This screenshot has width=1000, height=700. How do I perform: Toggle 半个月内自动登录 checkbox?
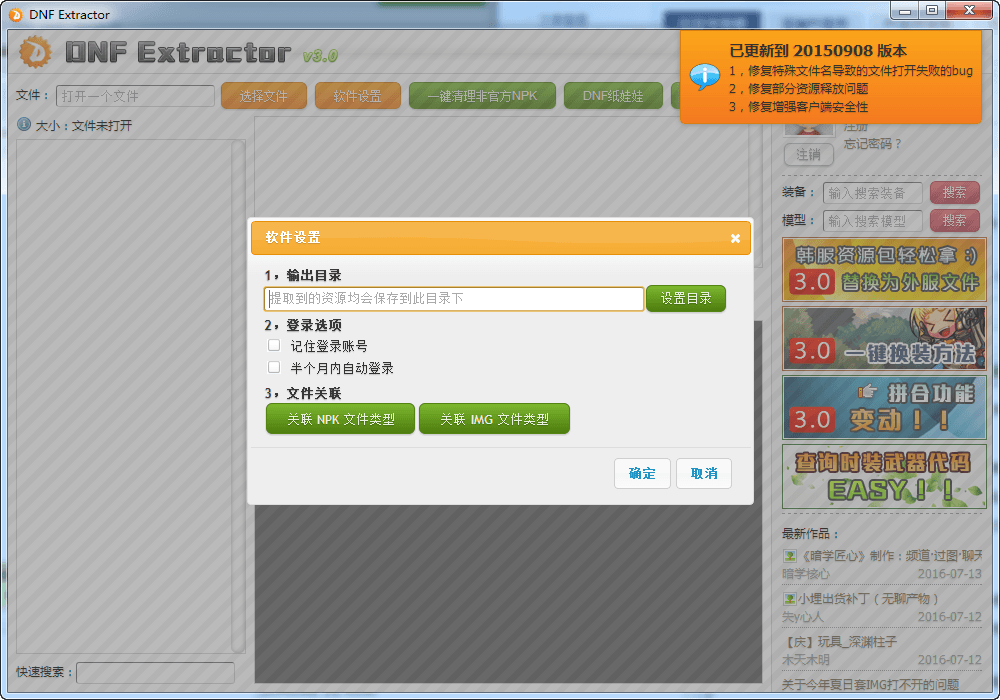[x=274, y=367]
